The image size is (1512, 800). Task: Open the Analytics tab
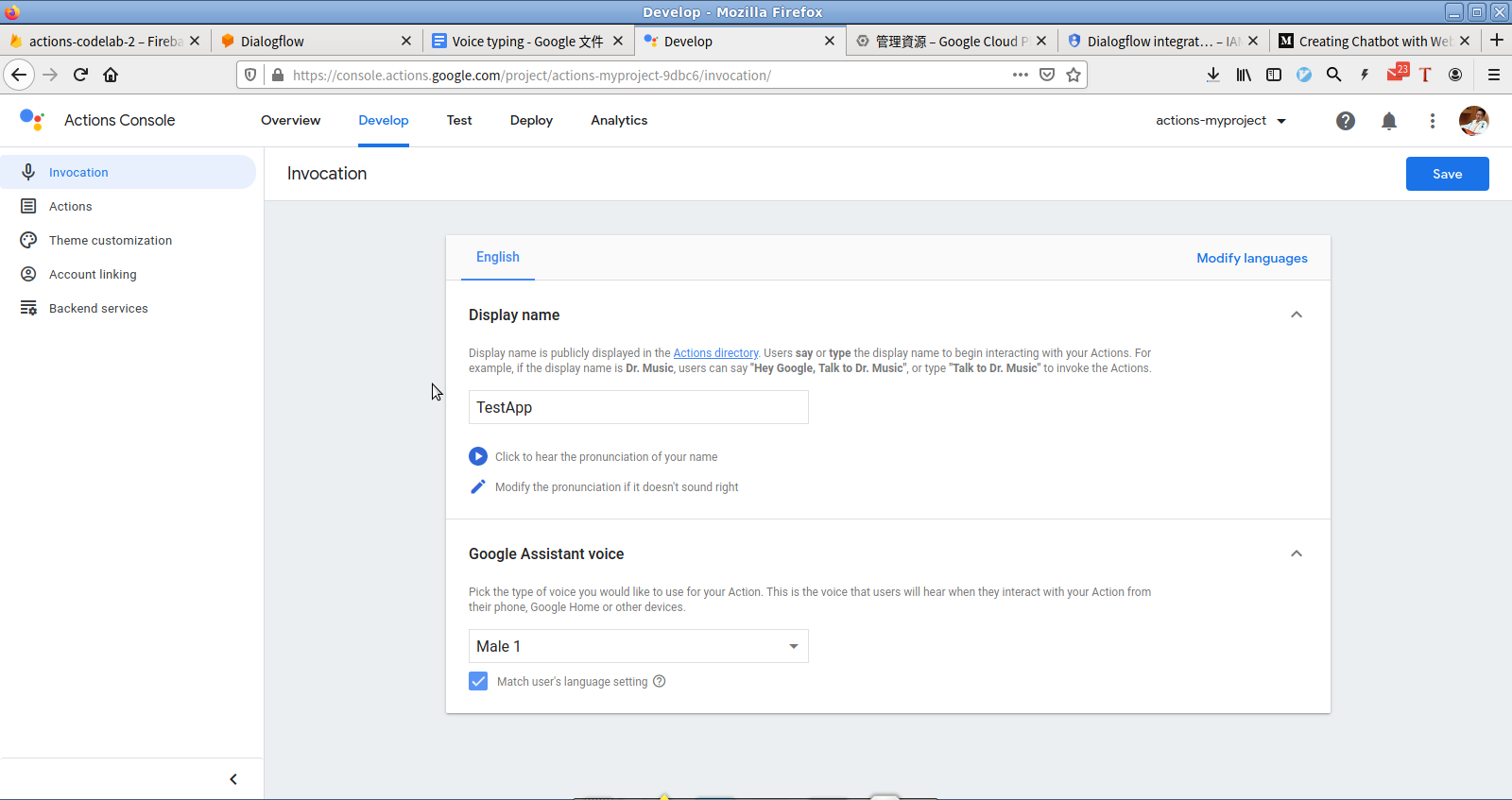click(x=619, y=120)
